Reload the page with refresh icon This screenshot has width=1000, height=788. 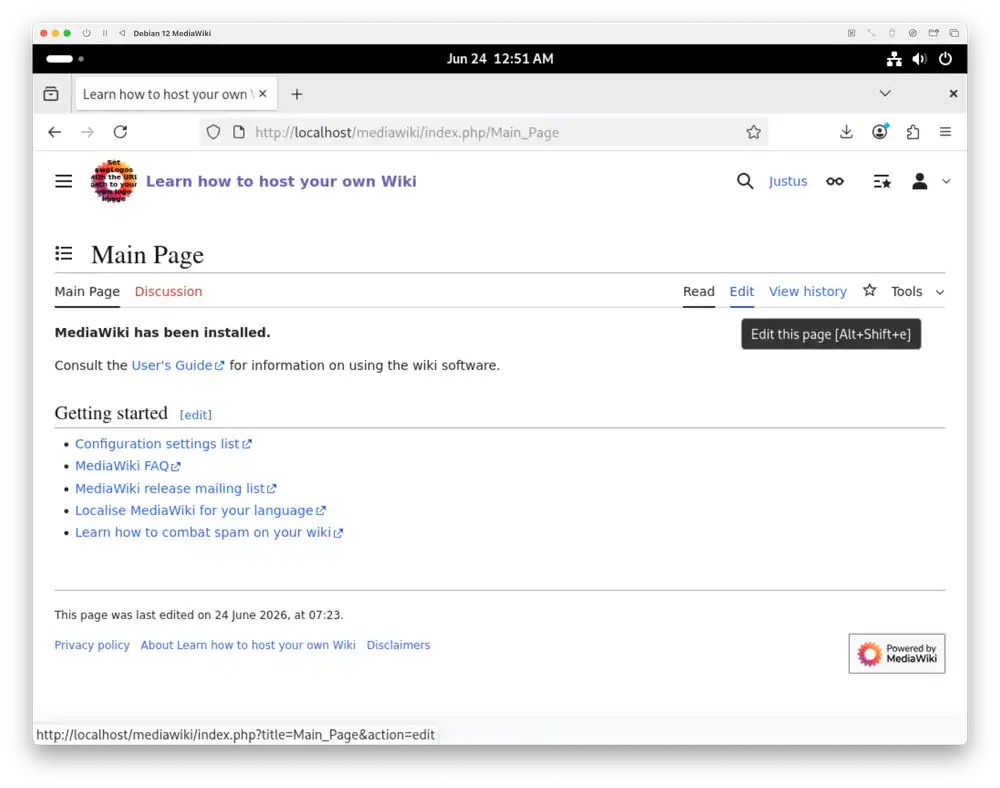tap(121, 132)
